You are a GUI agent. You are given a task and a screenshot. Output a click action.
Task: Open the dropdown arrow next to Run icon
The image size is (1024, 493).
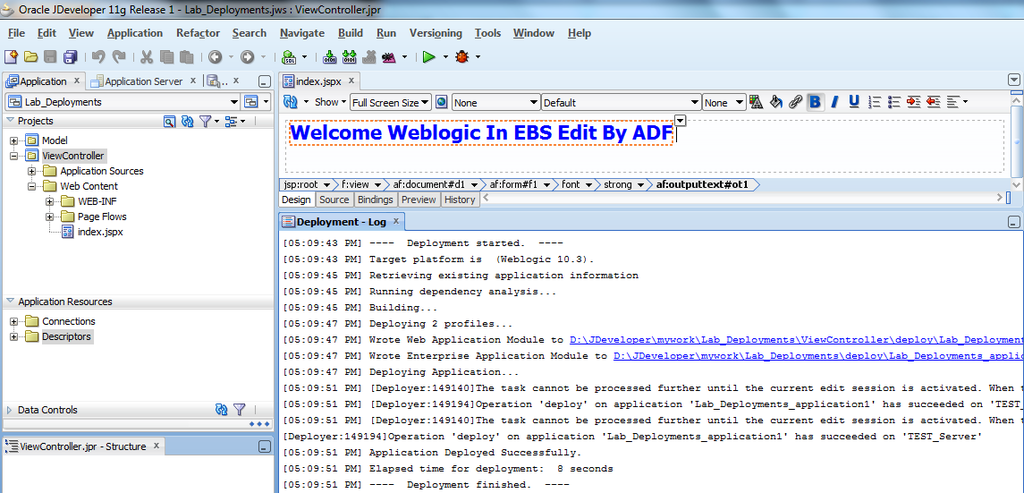445,57
